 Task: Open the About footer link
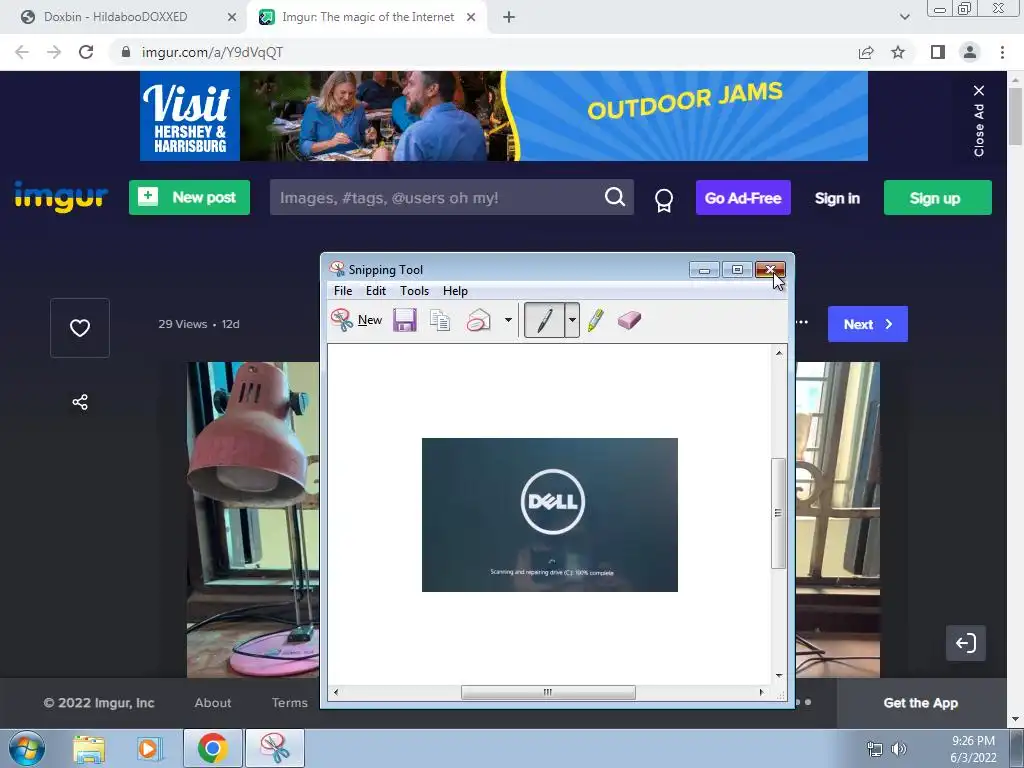pyautogui.click(x=213, y=703)
